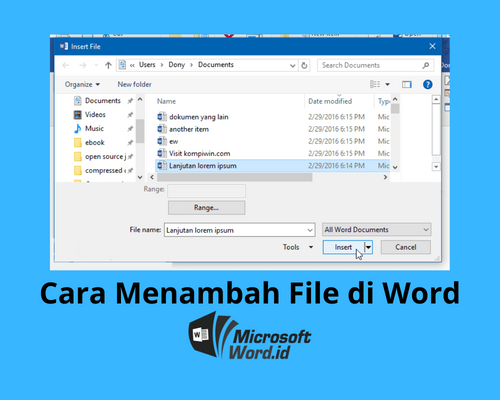Click the search magnifier icon

coord(426,65)
